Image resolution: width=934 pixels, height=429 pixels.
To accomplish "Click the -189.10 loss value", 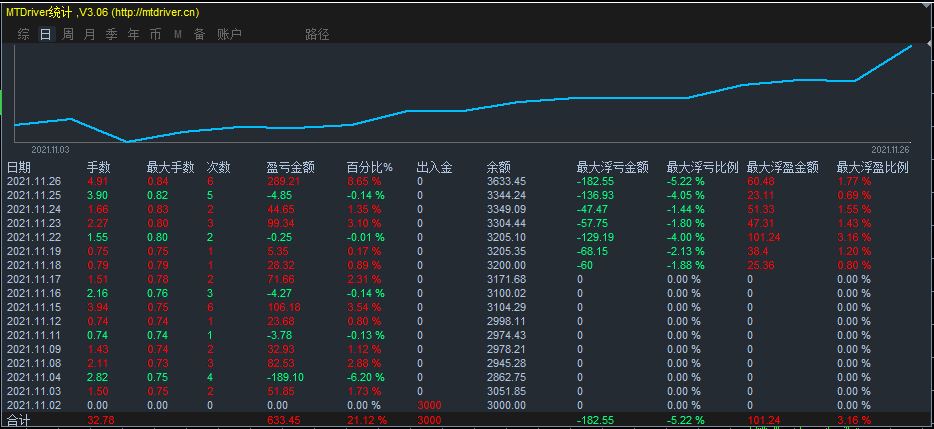I will [x=285, y=377].
